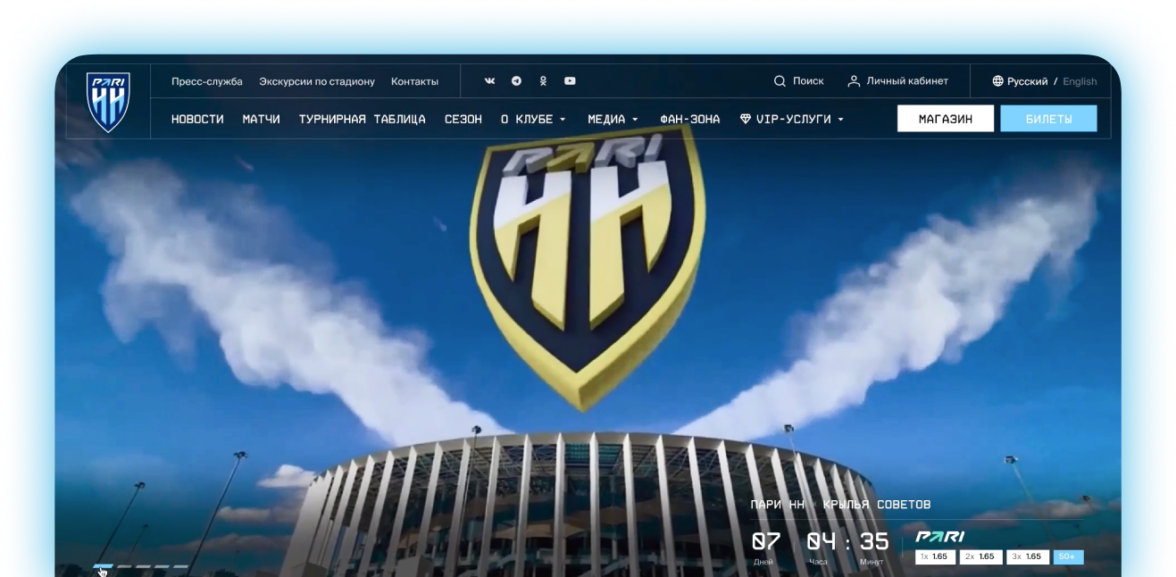
Task: Open the YouTube channel icon
Action: click(x=570, y=81)
